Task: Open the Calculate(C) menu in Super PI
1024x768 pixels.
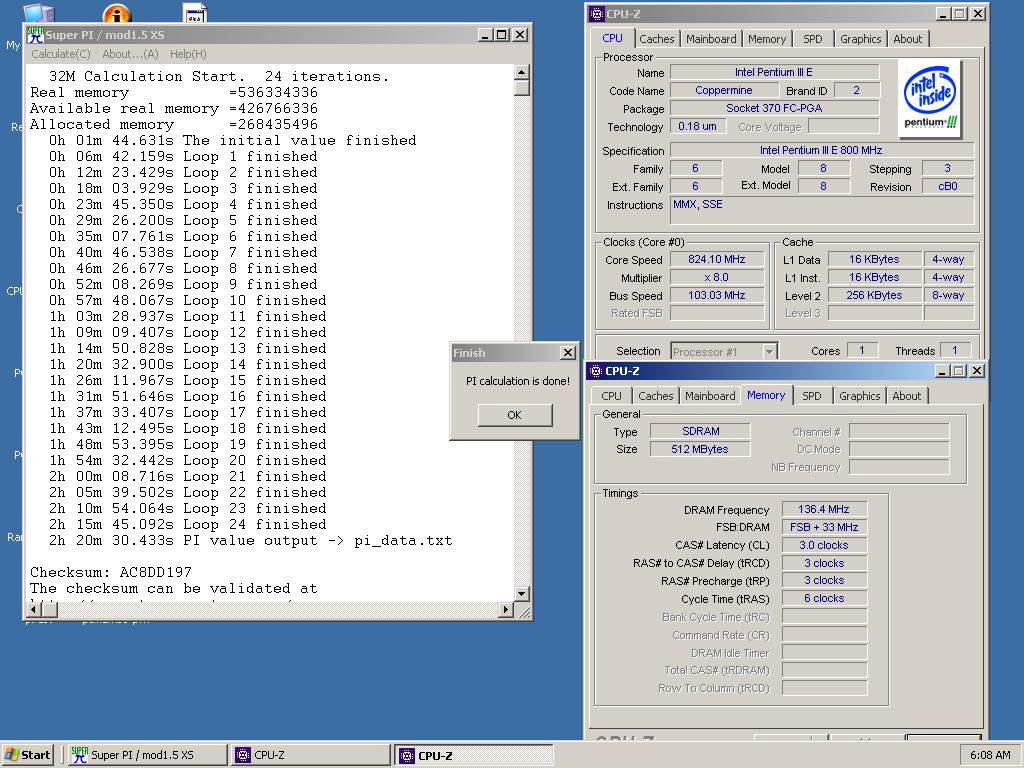Action: tap(61, 54)
